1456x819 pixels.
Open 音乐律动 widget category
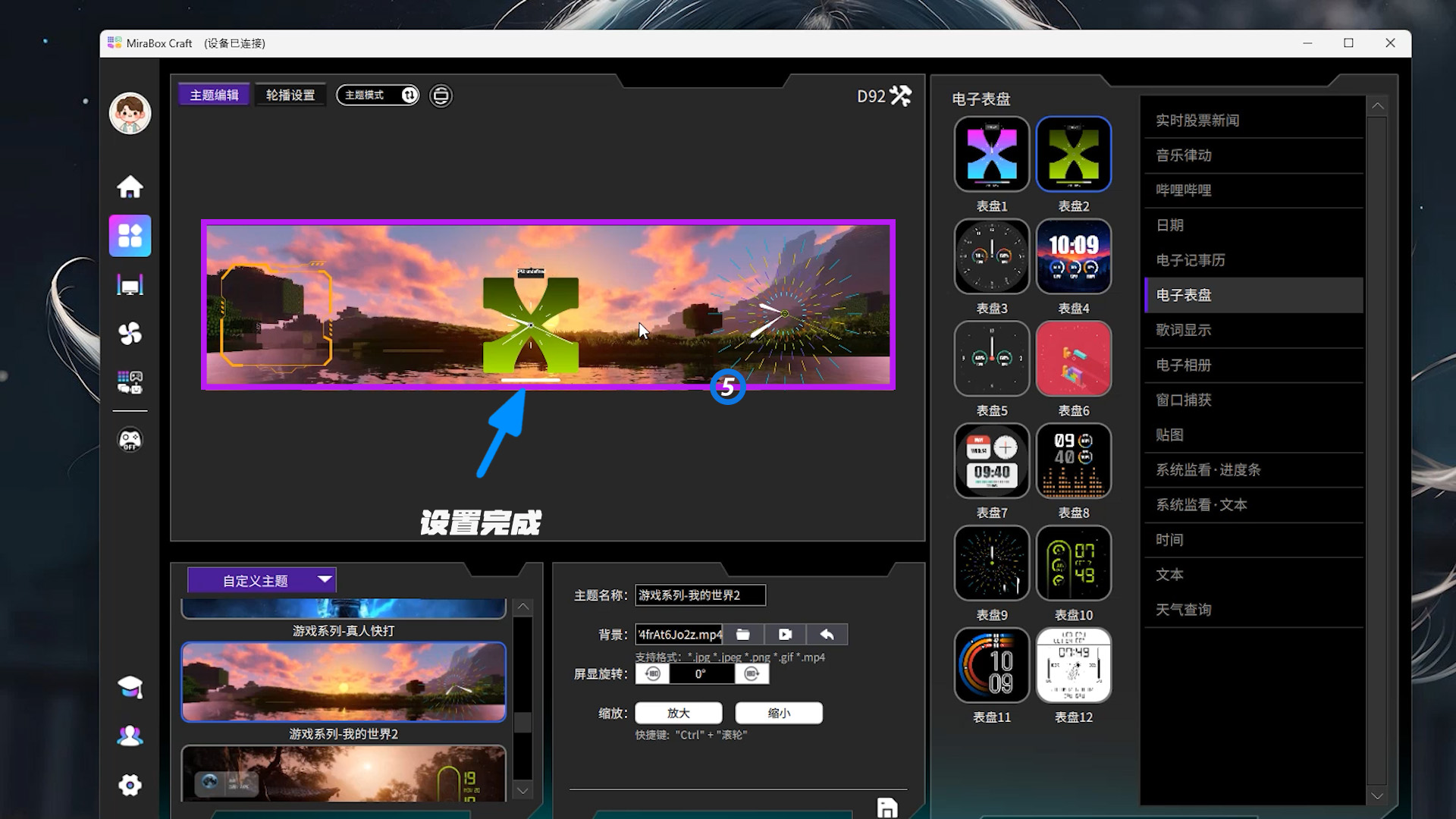[x=1254, y=155]
